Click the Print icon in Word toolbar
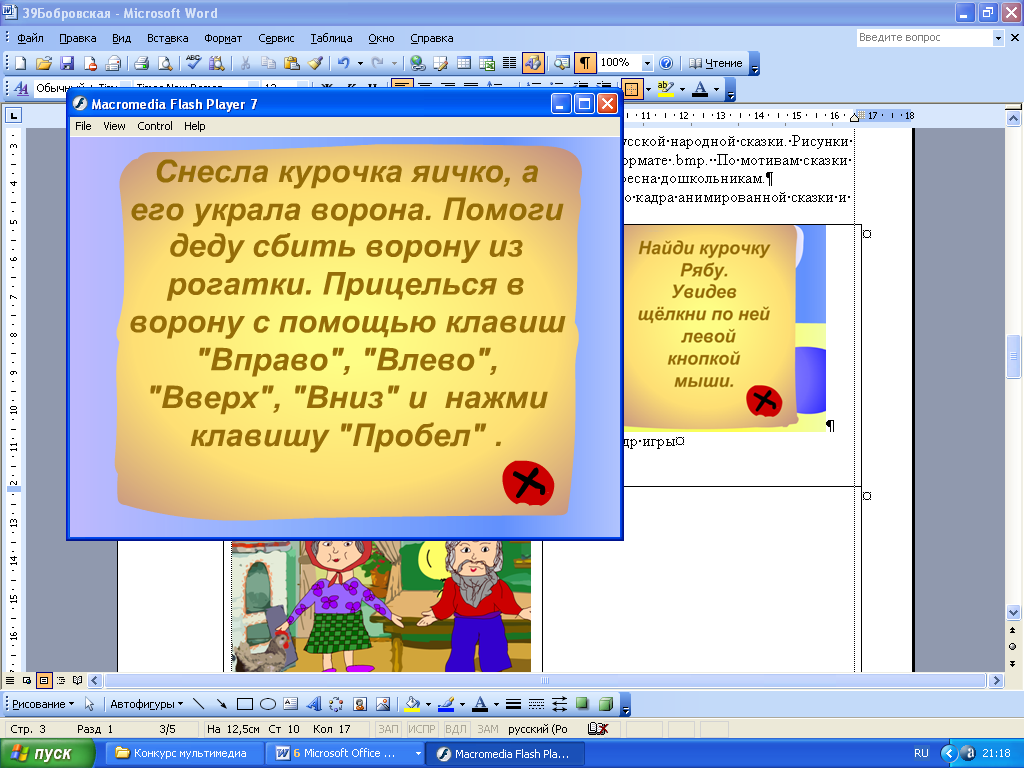 coord(141,63)
